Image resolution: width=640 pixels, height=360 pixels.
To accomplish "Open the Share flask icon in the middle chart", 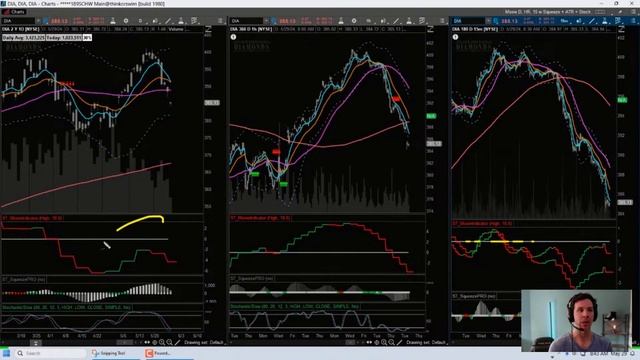I will click(341, 21).
